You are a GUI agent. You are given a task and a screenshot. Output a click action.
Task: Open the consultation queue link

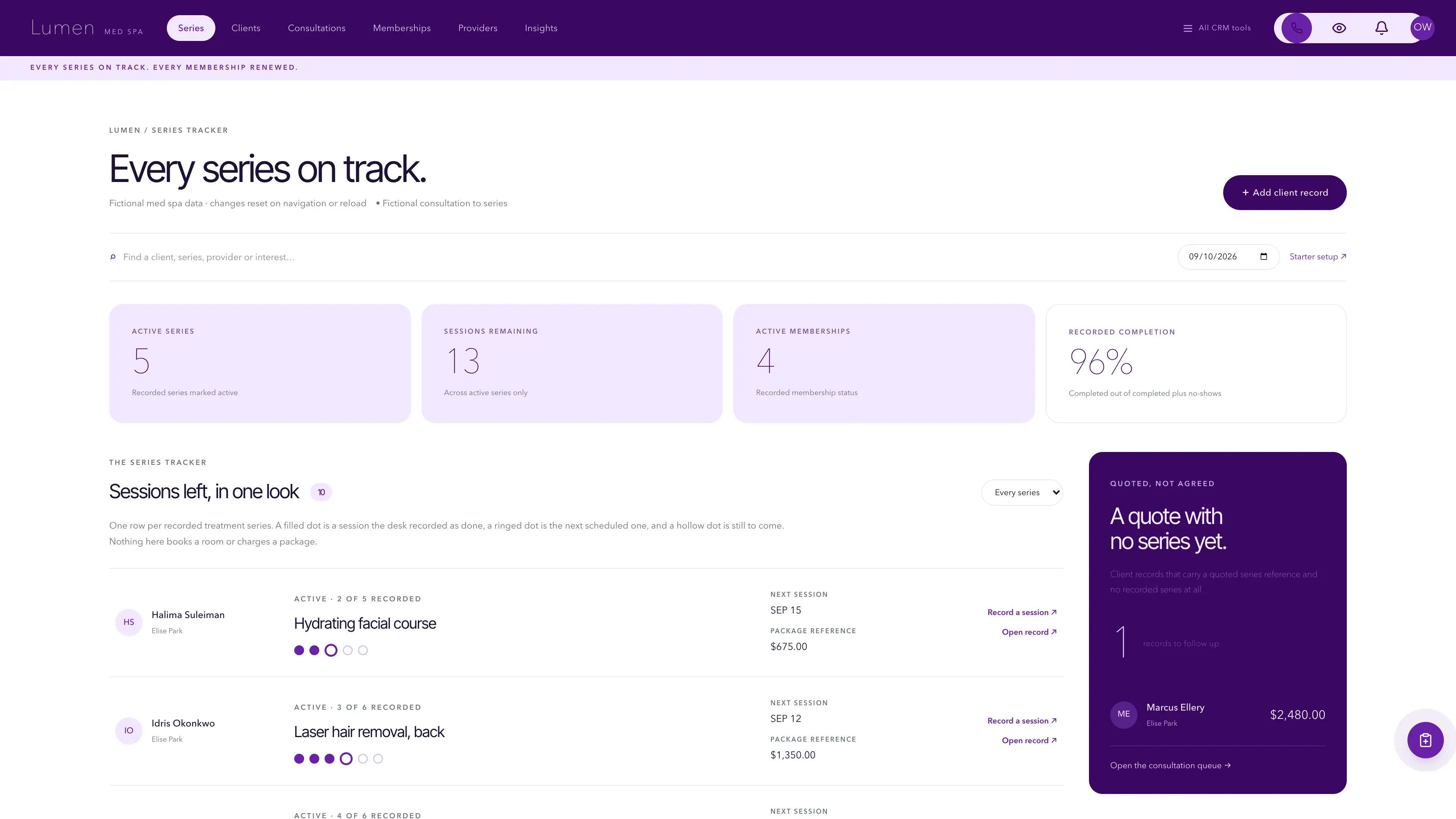[x=1170, y=765]
